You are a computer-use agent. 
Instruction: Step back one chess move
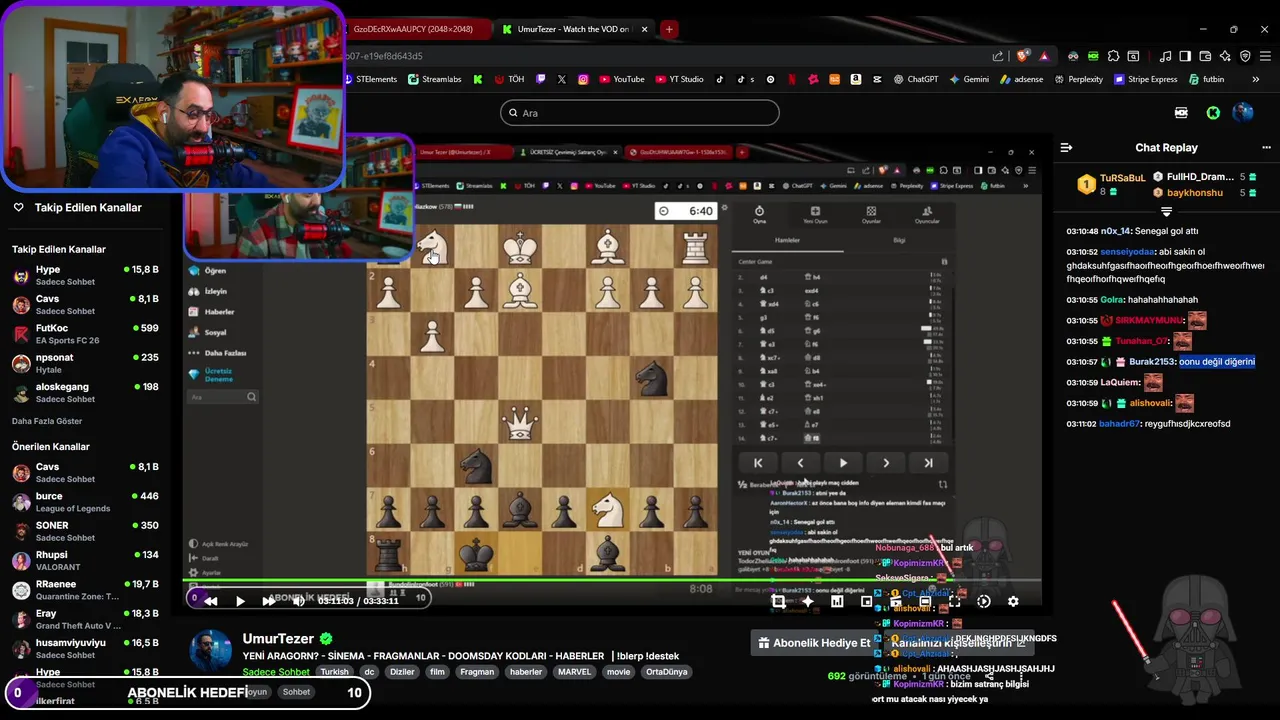coord(800,463)
